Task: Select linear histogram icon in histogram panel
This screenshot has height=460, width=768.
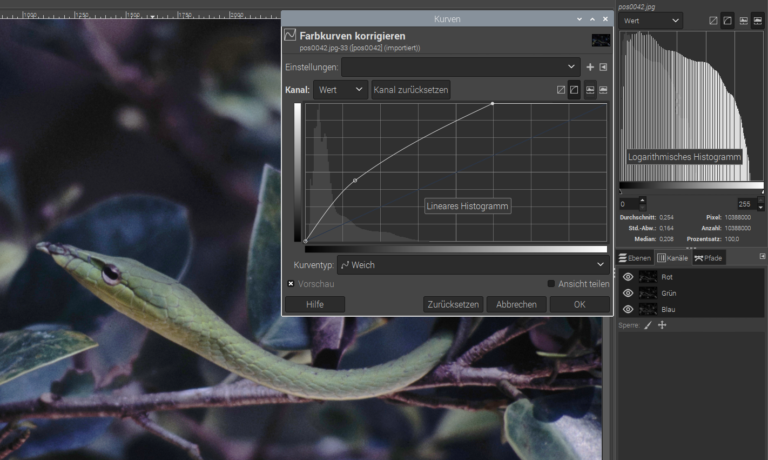Action: click(x=712, y=21)
